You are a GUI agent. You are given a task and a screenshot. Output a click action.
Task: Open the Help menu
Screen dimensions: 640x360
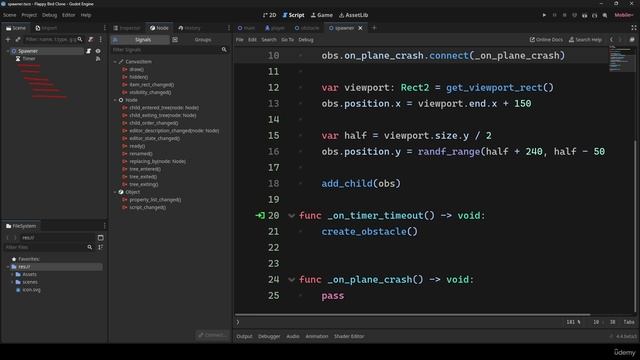click(x=86, y=15)
